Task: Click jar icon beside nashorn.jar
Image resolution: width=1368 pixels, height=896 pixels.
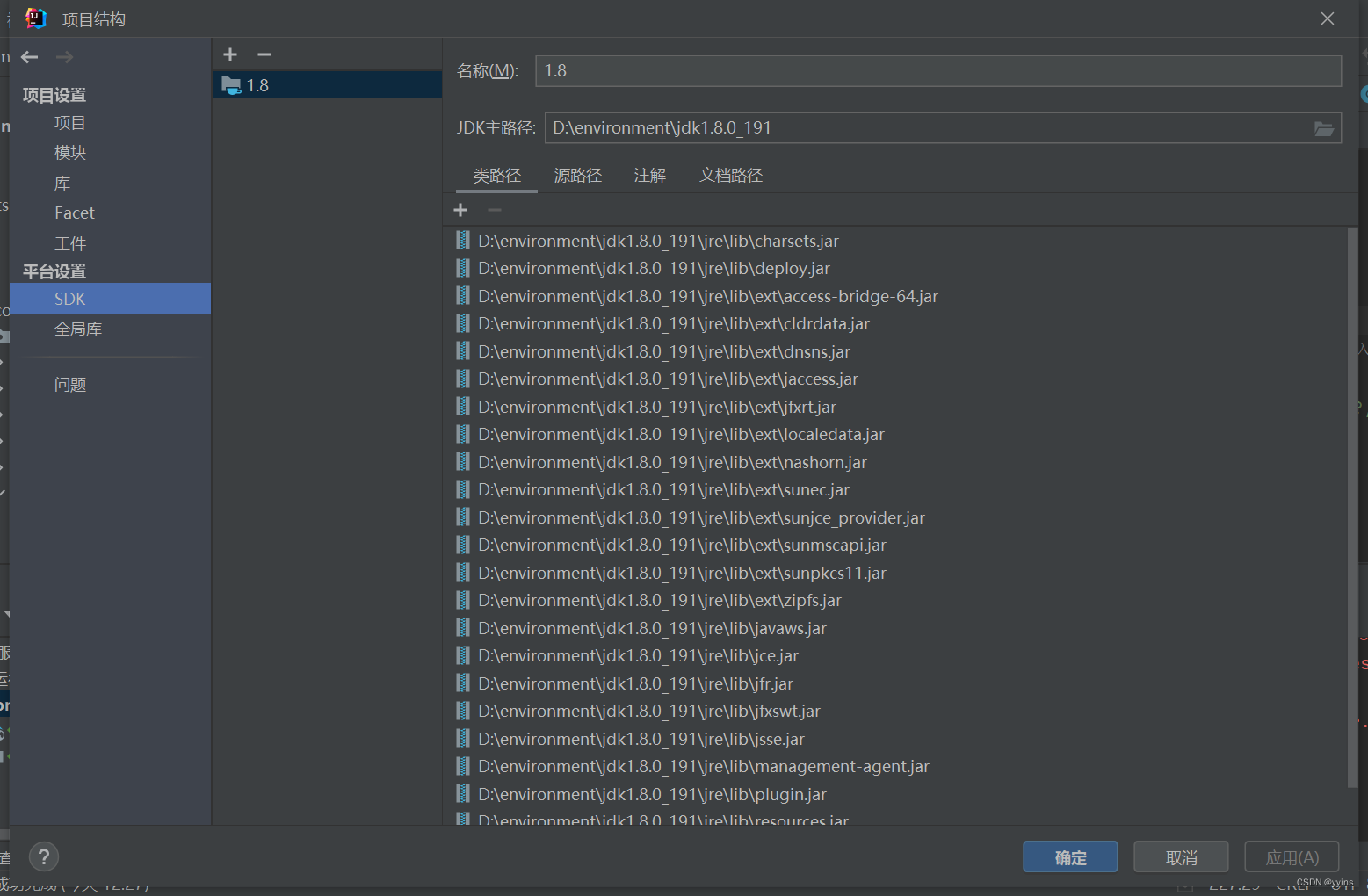Action: [x=463, y=462]
